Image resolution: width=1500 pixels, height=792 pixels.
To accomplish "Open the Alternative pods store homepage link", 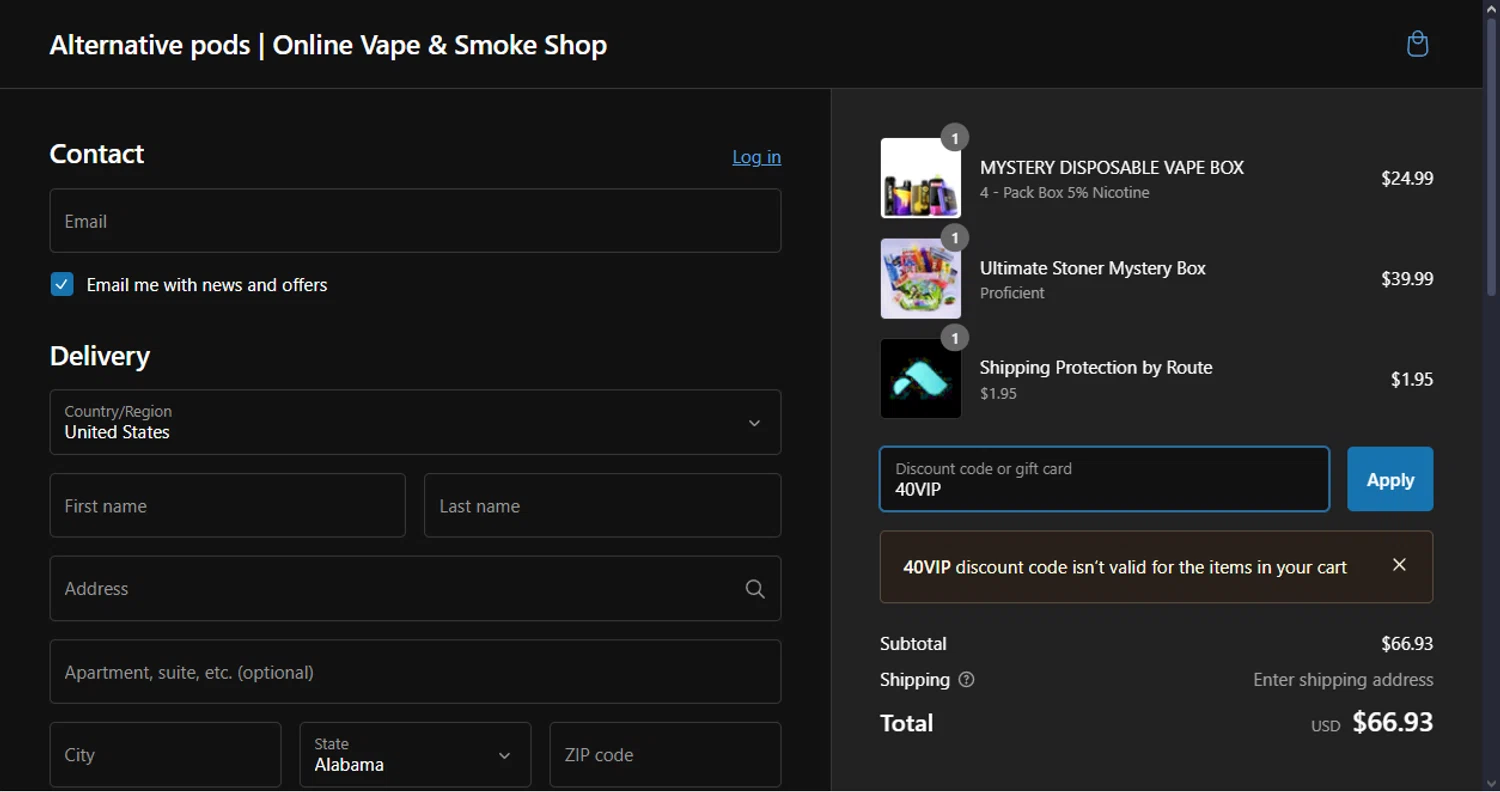I will coord(328,45).
